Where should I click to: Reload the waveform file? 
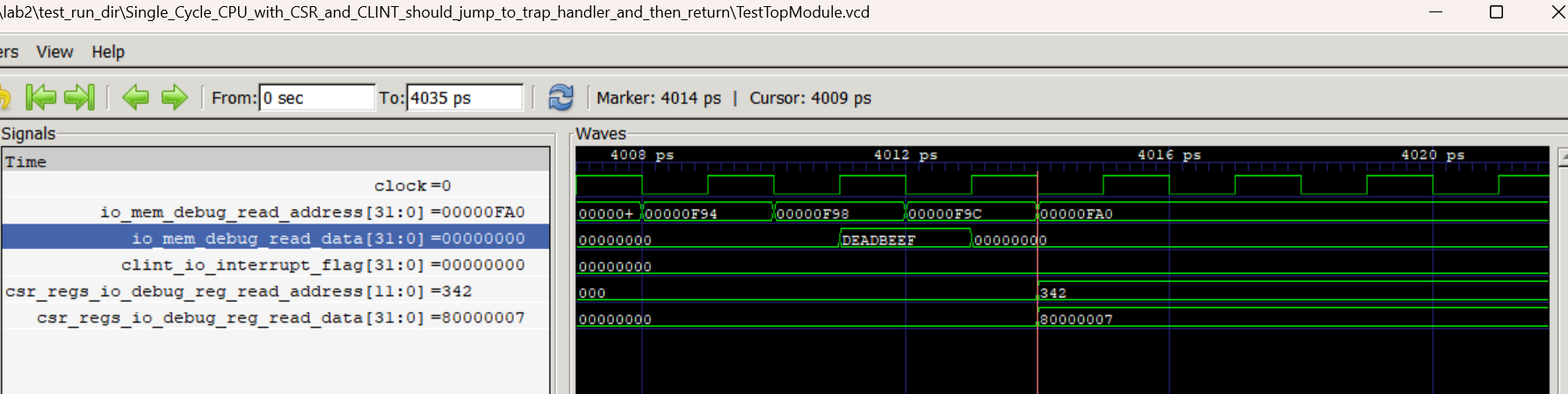click(560, 98)
